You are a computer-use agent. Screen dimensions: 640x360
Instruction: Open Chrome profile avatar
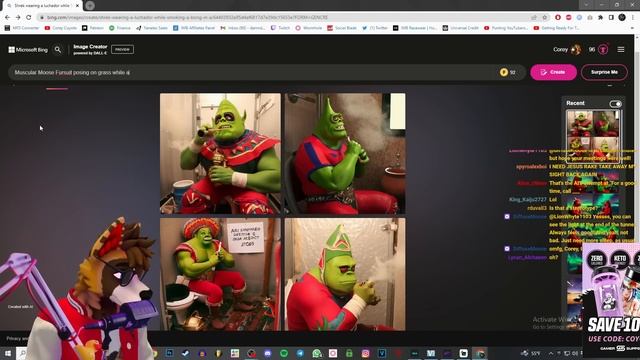622,18
